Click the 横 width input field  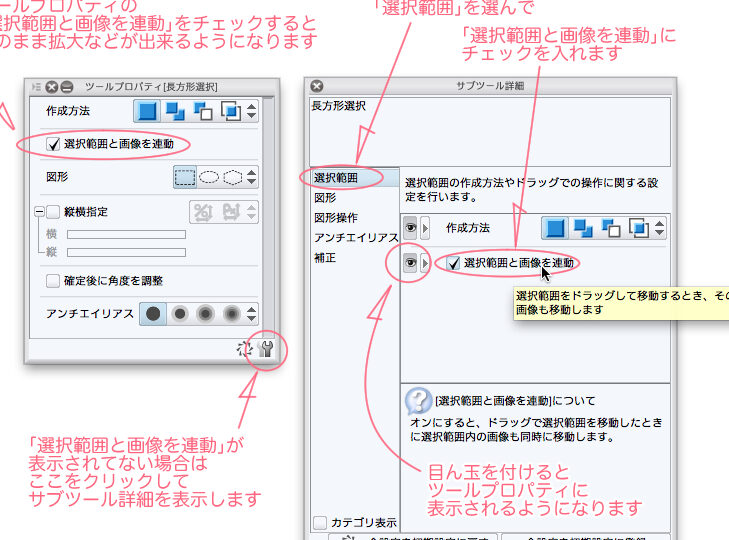pos(126,234)
